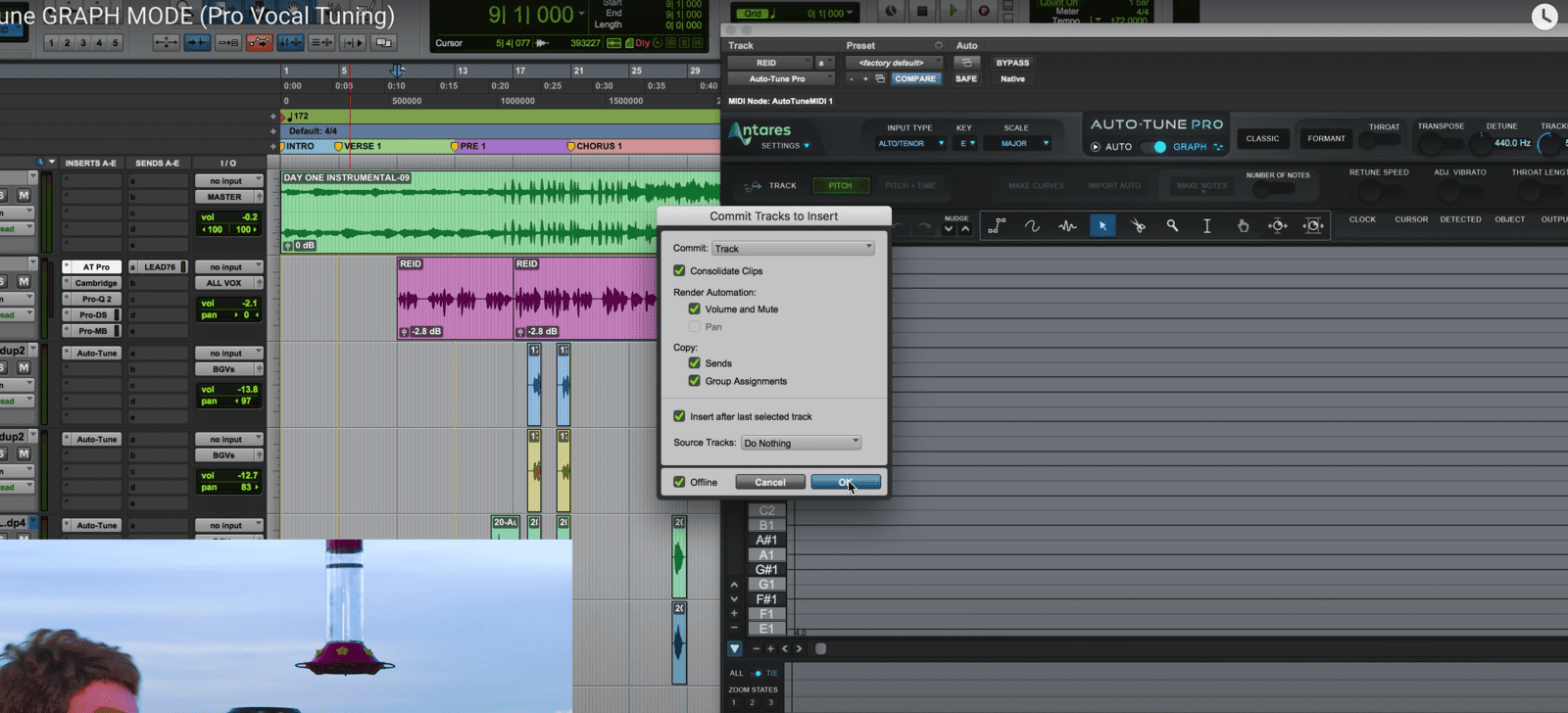Click the FORMANT button
1568x713 pixels.
(1326, 139)
